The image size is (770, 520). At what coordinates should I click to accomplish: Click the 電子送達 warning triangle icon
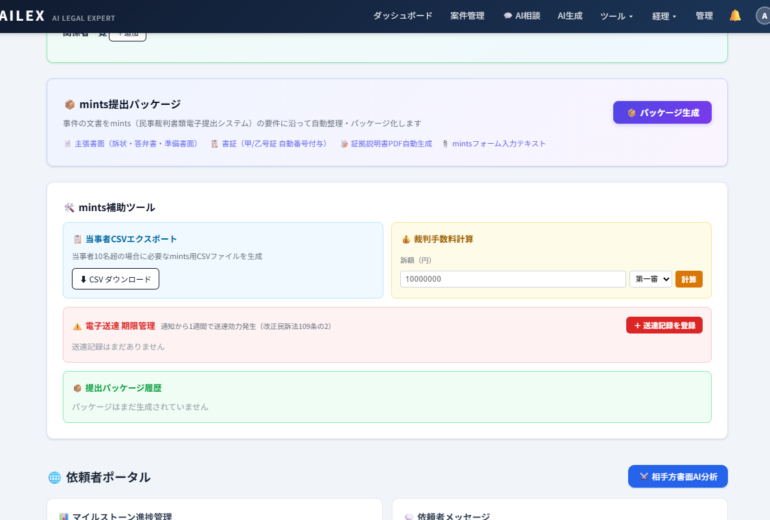pyautogui.click(x=77, y=326)
